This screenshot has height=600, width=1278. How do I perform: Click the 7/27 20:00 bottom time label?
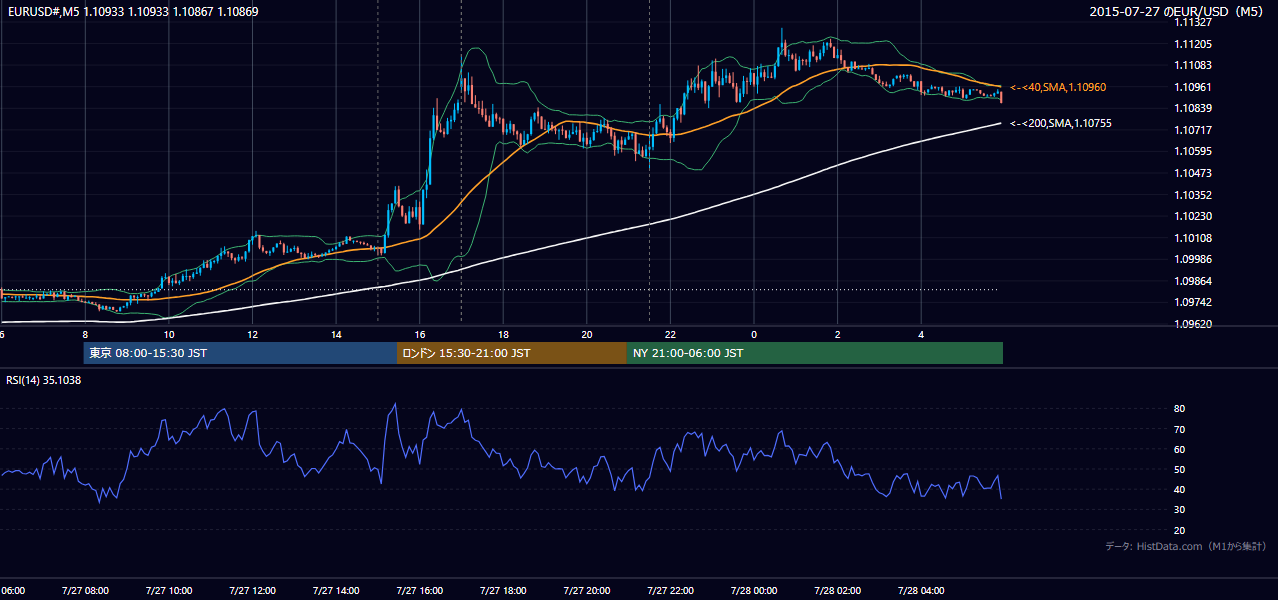click(587, 590)
